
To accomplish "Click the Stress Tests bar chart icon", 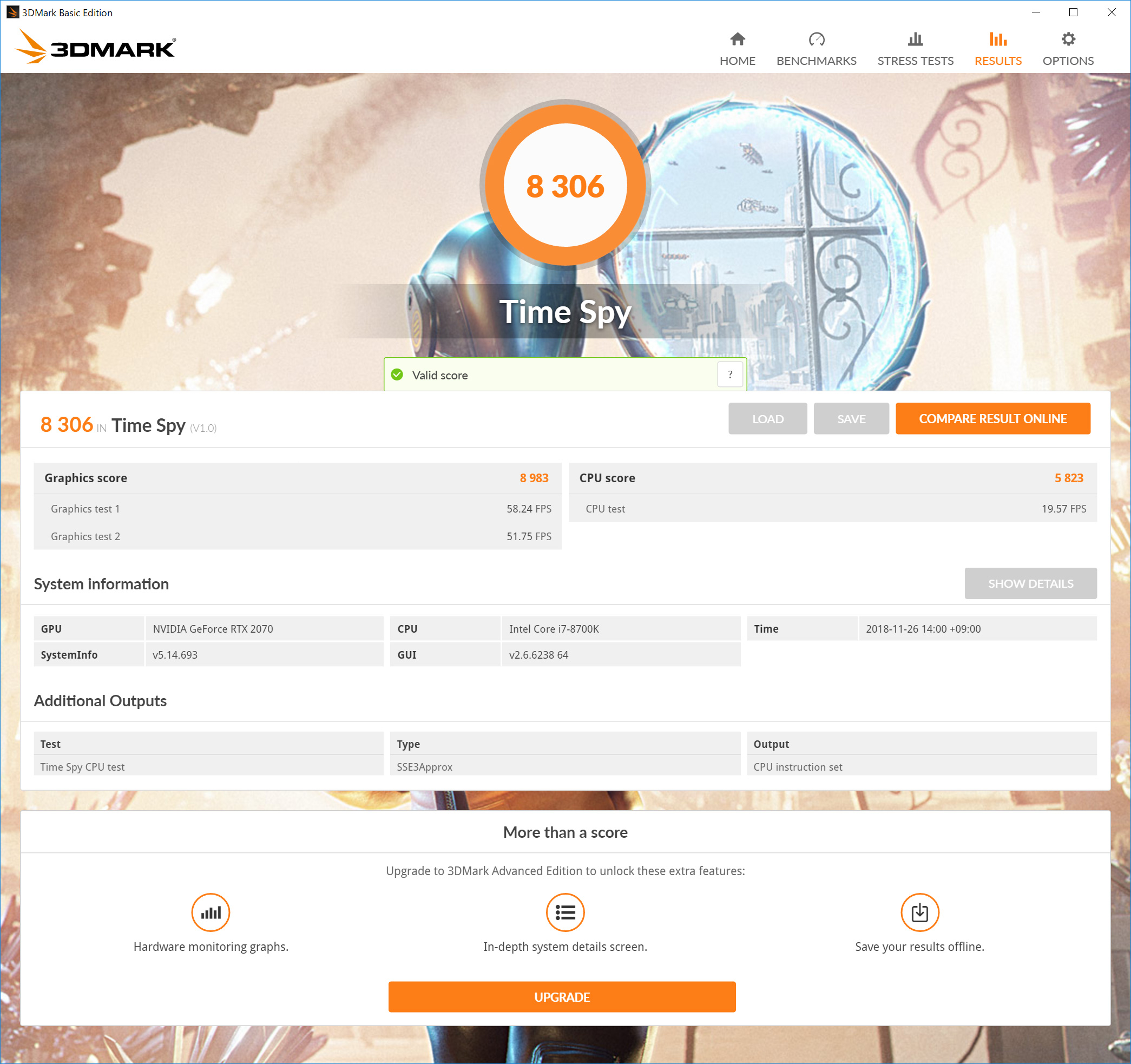I will tap(915, 40).
